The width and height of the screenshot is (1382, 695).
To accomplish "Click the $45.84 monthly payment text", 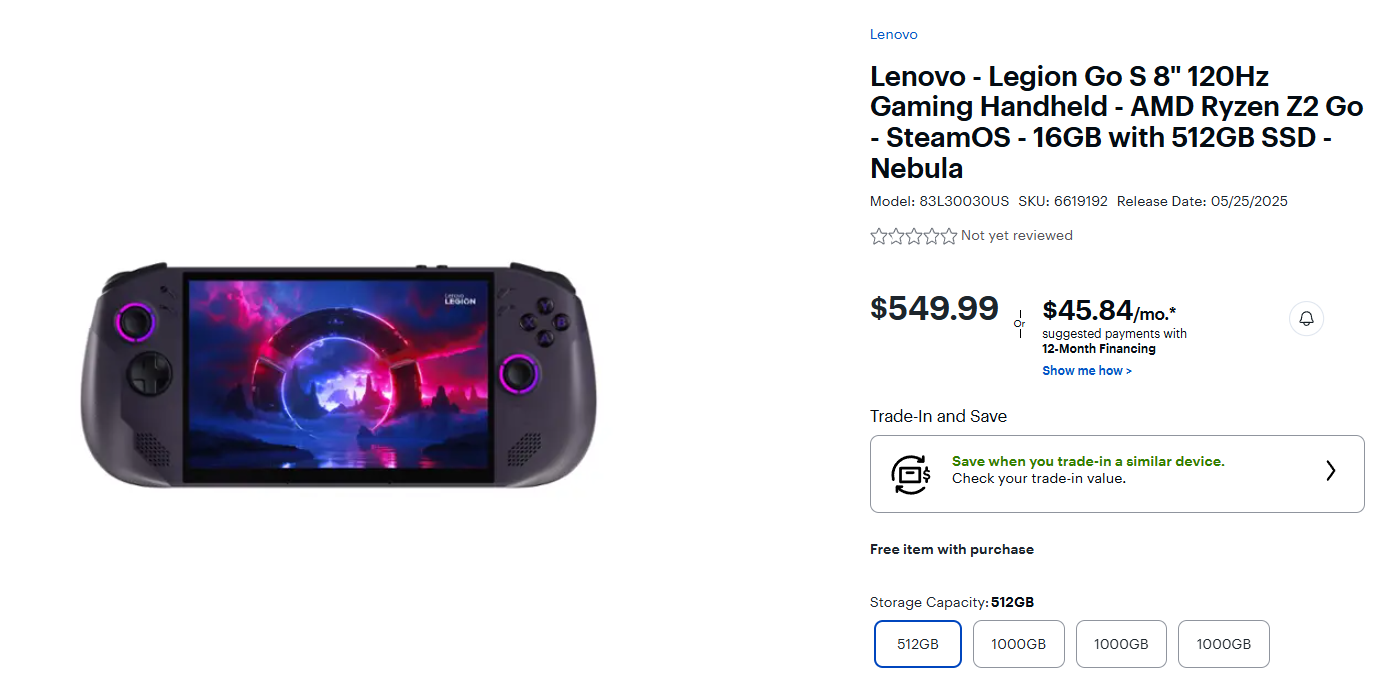I will coord(1087,311).
